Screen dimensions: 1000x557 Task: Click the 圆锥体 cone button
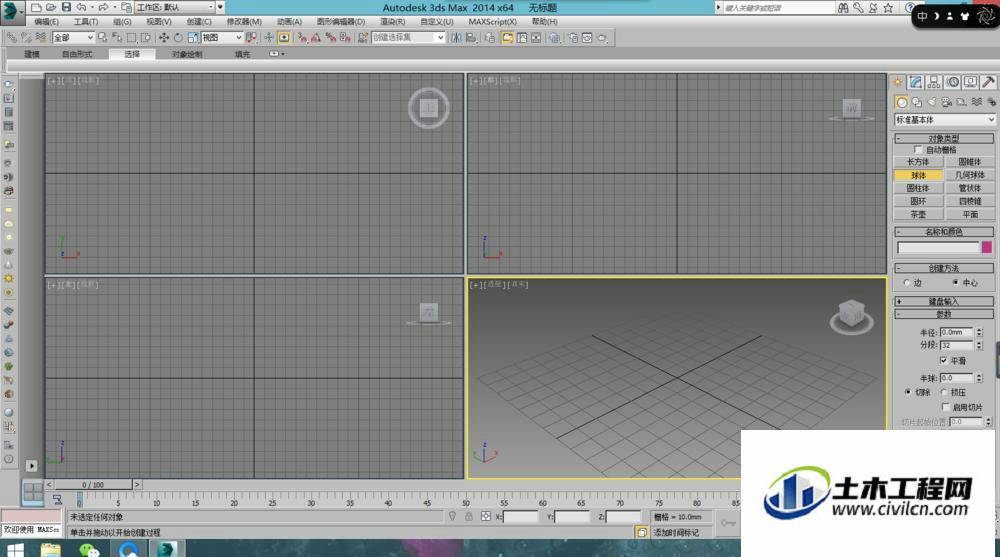969,162
